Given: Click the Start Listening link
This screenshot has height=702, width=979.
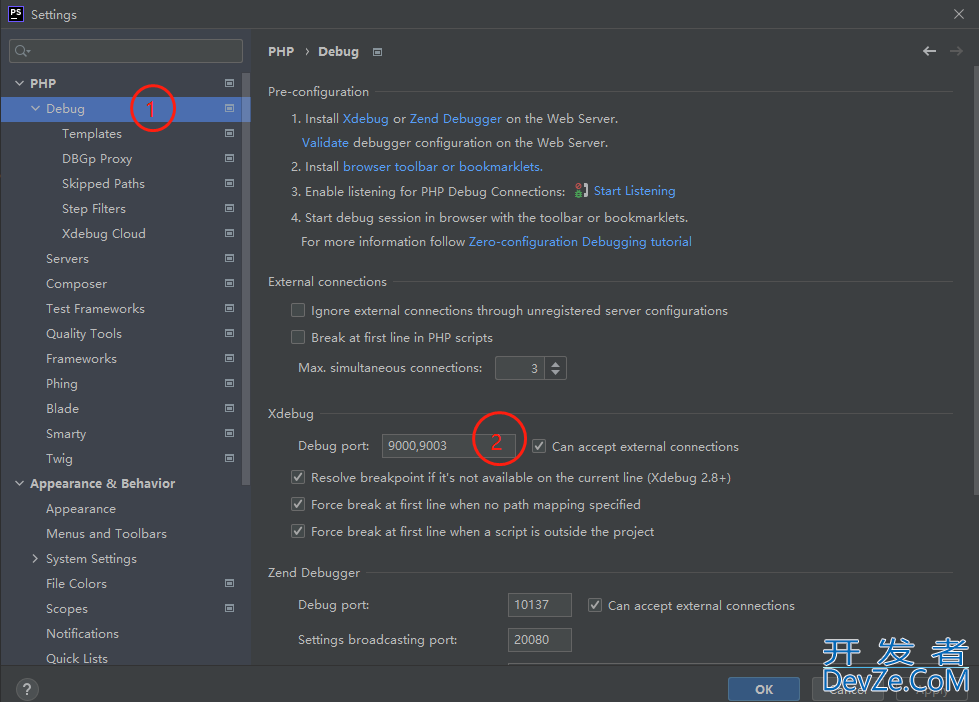Looking at the screenshot, I should (x=634, y=190).
